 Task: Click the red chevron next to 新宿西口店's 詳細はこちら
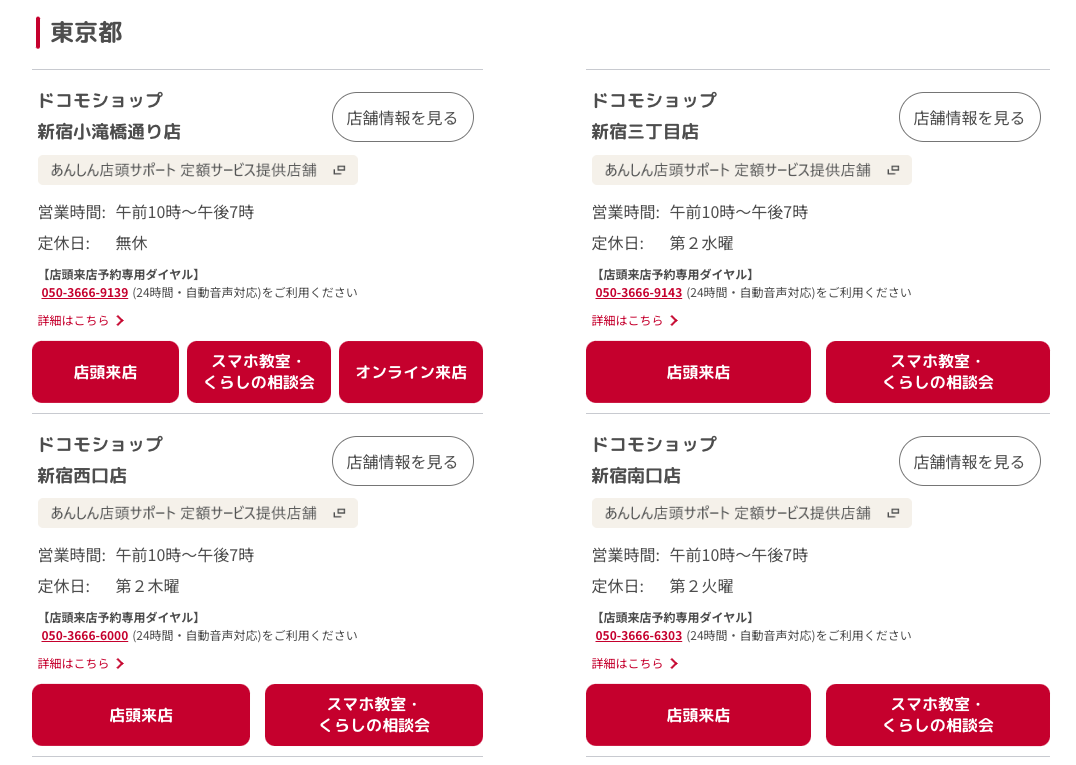[x=119, y=663]
